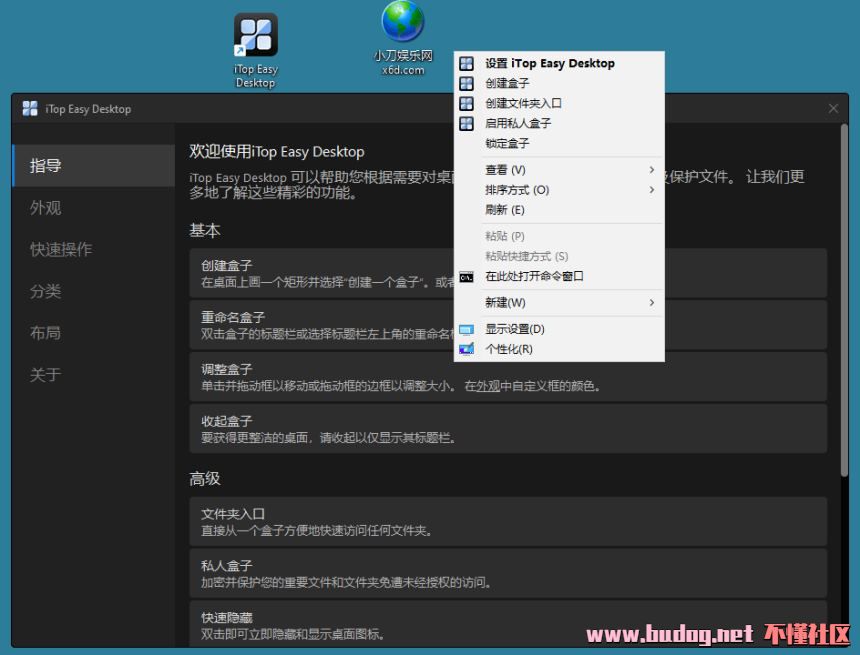Click the monitor icon for 显示设置(D)
This screenshot has height=655, width=860.
pyautogui.click(x=466, y=329)
